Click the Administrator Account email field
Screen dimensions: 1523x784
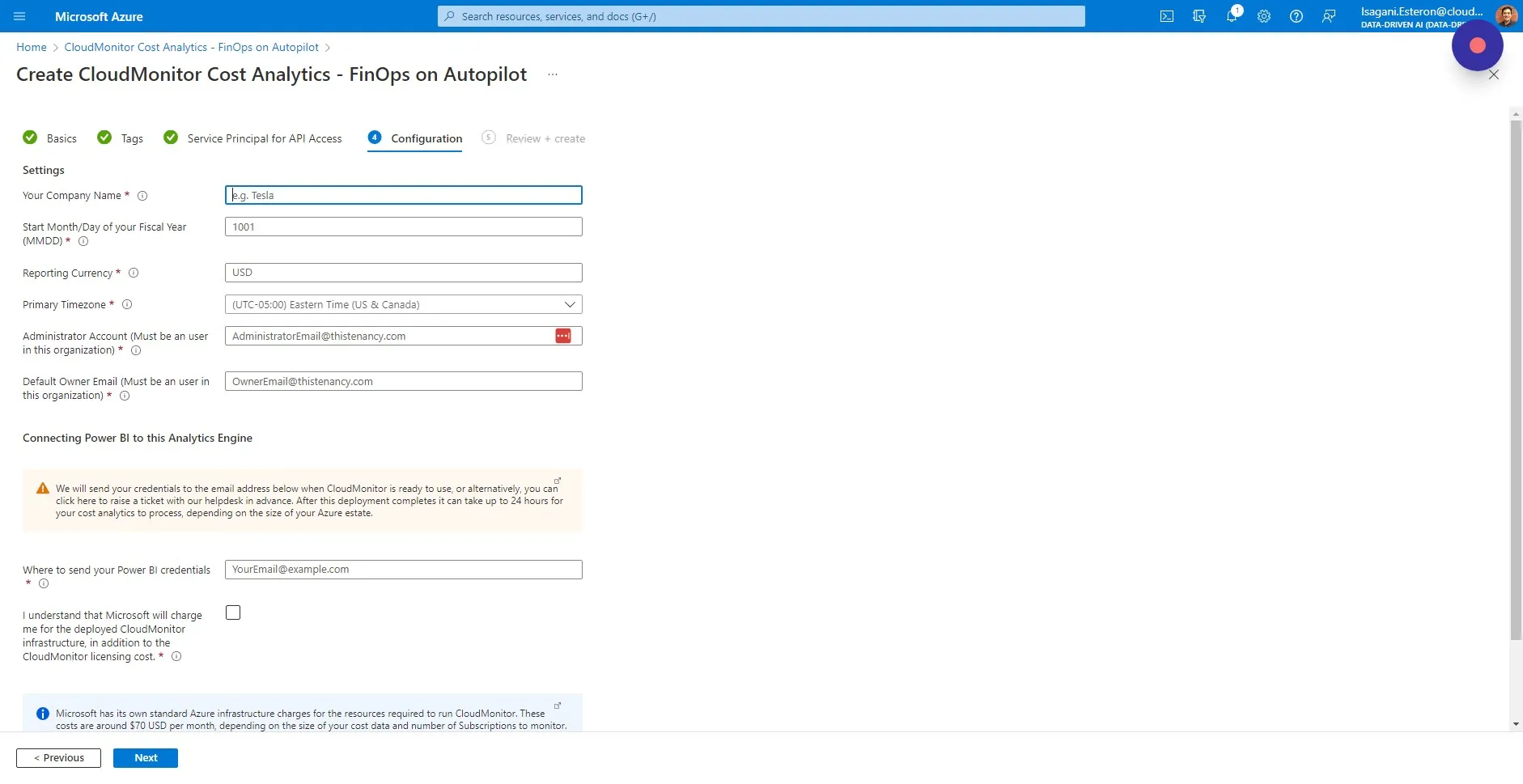404,336
